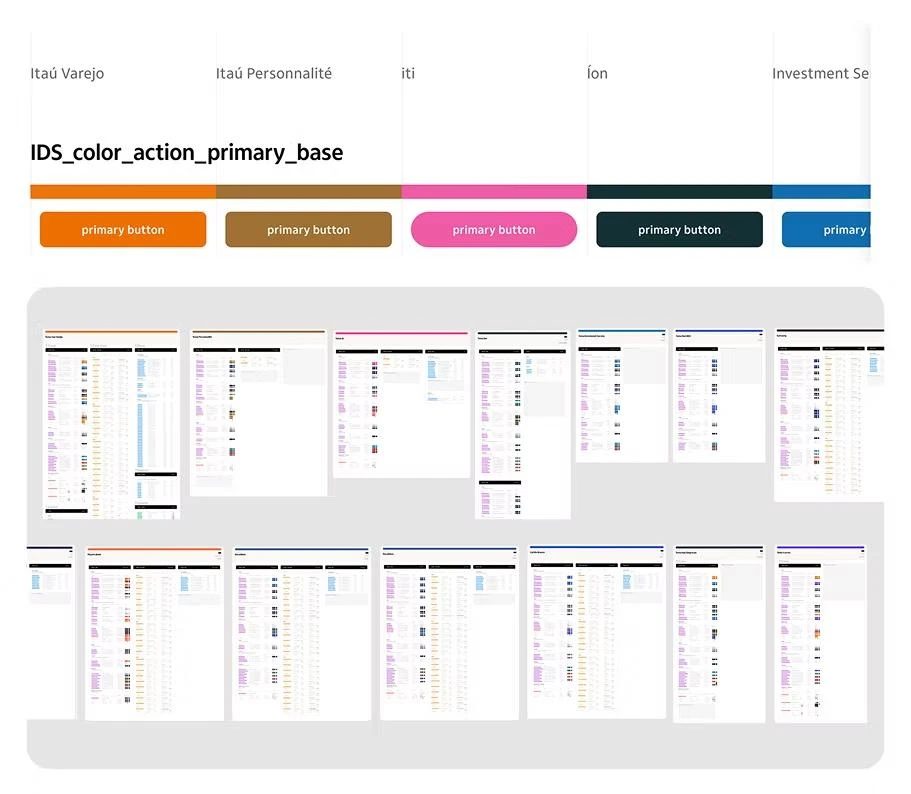Click the blue primary button
Image resolution: width=911 pixels, height=794 pixels.
point(826,229)
